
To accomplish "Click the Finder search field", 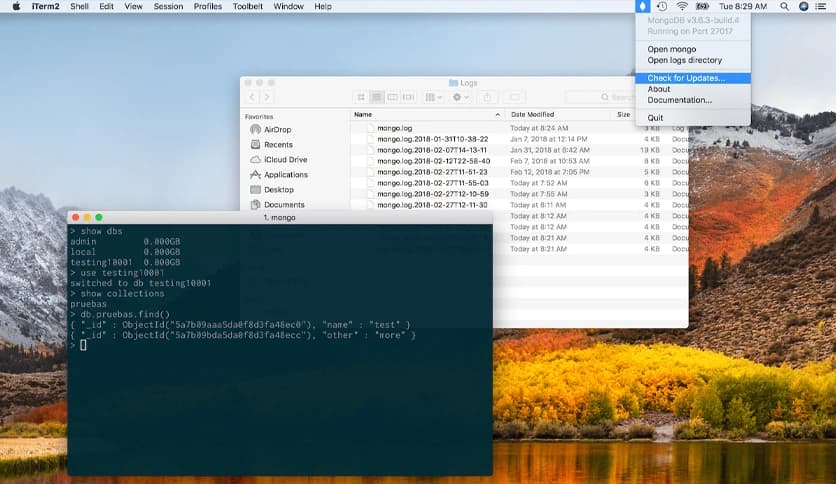I will click(x=600, y=97).
